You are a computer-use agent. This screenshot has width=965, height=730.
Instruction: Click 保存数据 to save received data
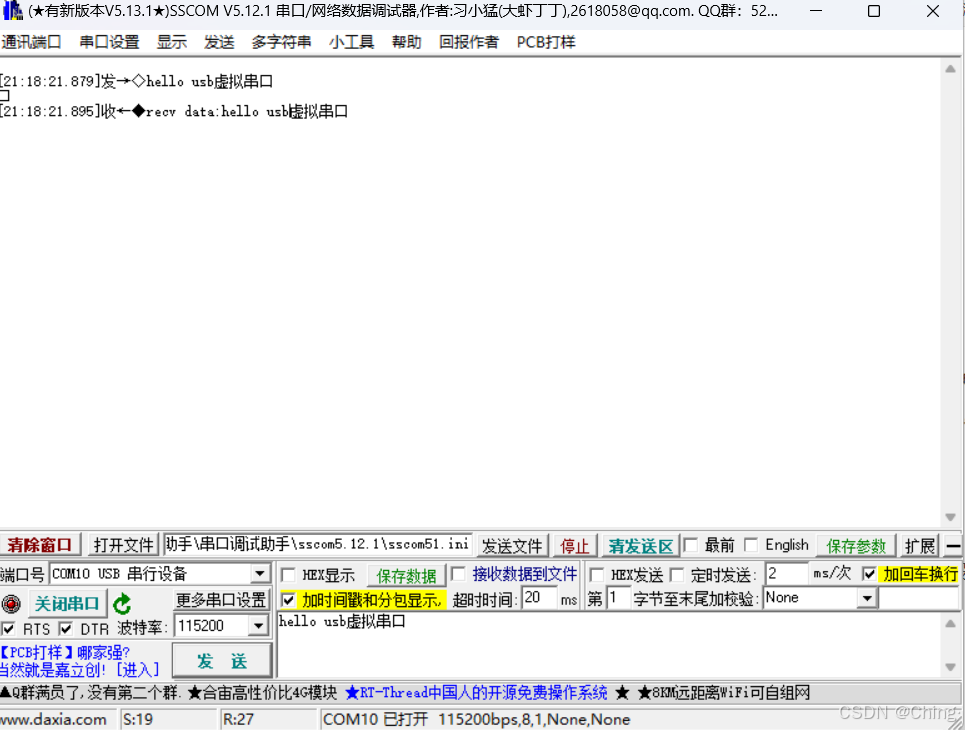click(x=406, y=574)
